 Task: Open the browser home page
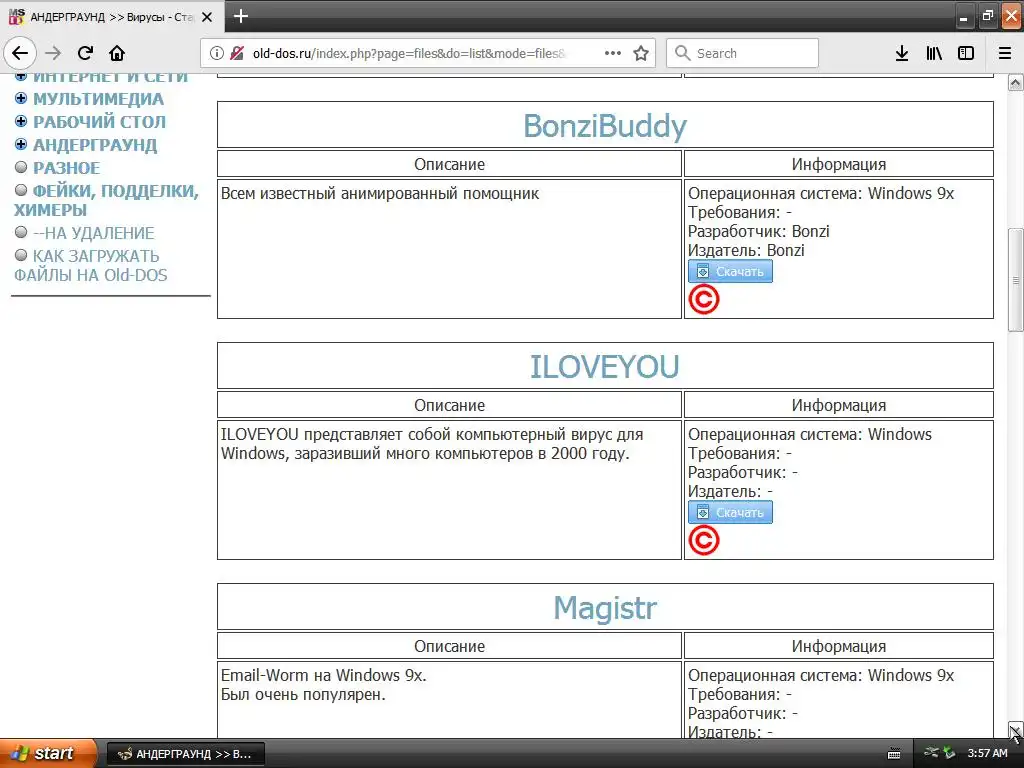(117, 53)
